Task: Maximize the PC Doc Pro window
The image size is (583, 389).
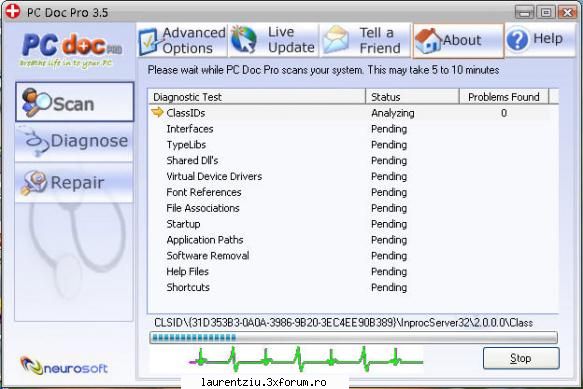Action: [546, 12]
